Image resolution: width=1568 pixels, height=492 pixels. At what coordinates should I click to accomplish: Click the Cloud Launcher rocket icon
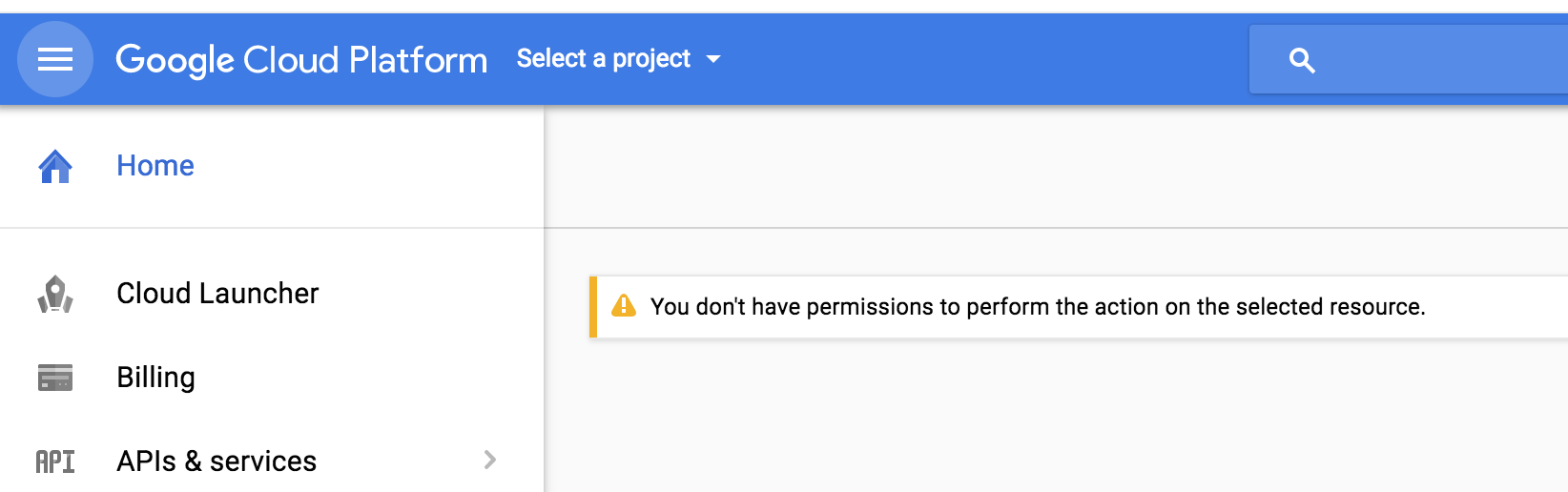coord(55,294)
